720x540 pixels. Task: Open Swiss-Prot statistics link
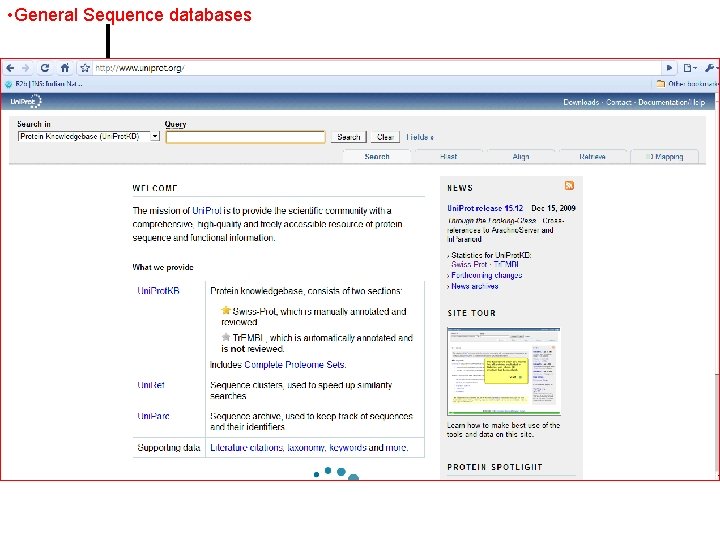[x=468, y=264]
